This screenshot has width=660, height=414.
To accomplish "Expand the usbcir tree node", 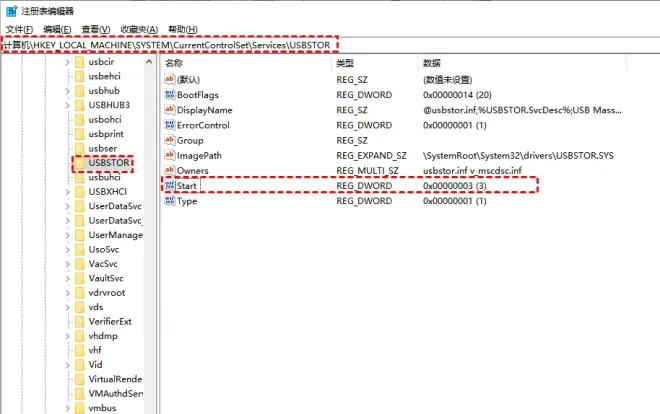I will (67, 62).
